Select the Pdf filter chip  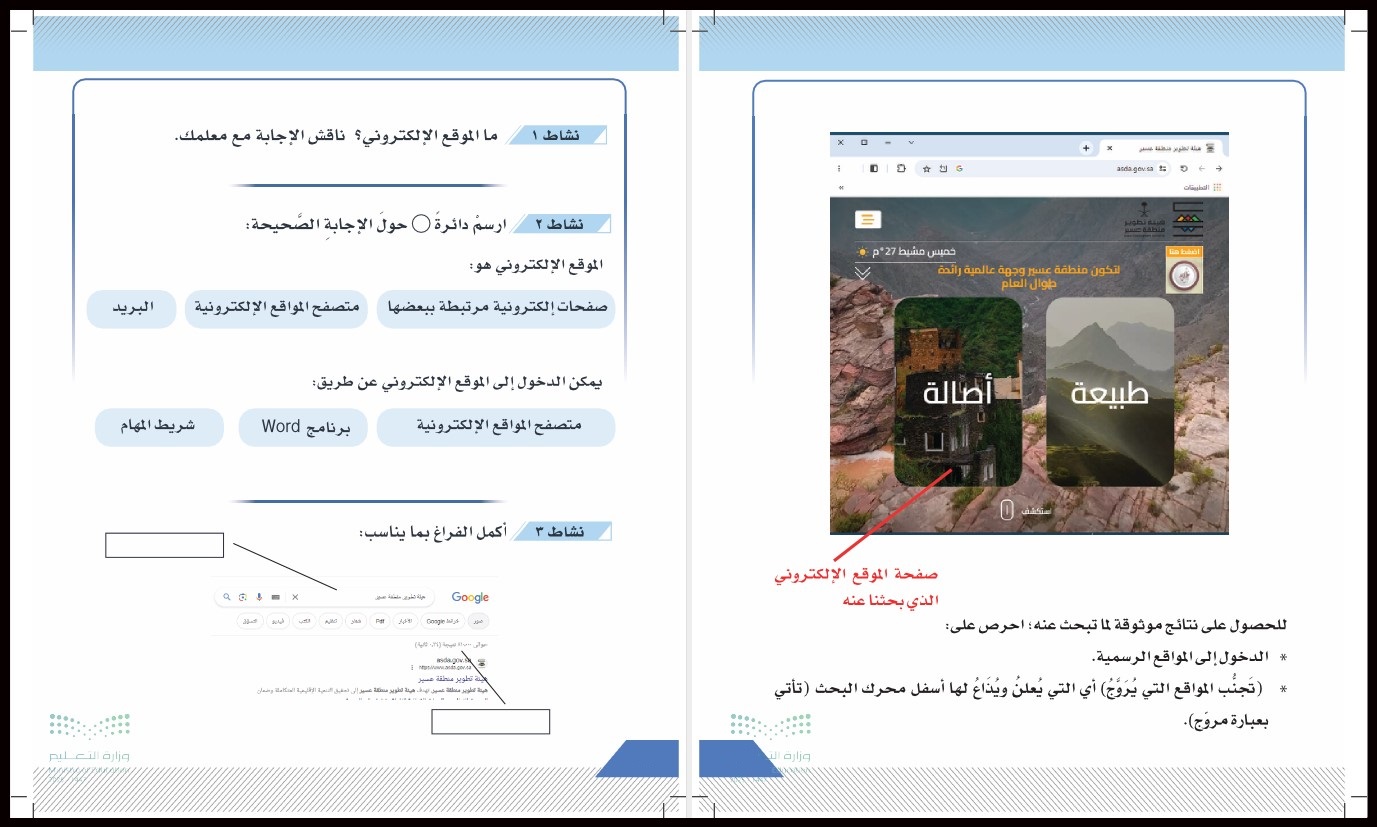(x=380, y=621)
